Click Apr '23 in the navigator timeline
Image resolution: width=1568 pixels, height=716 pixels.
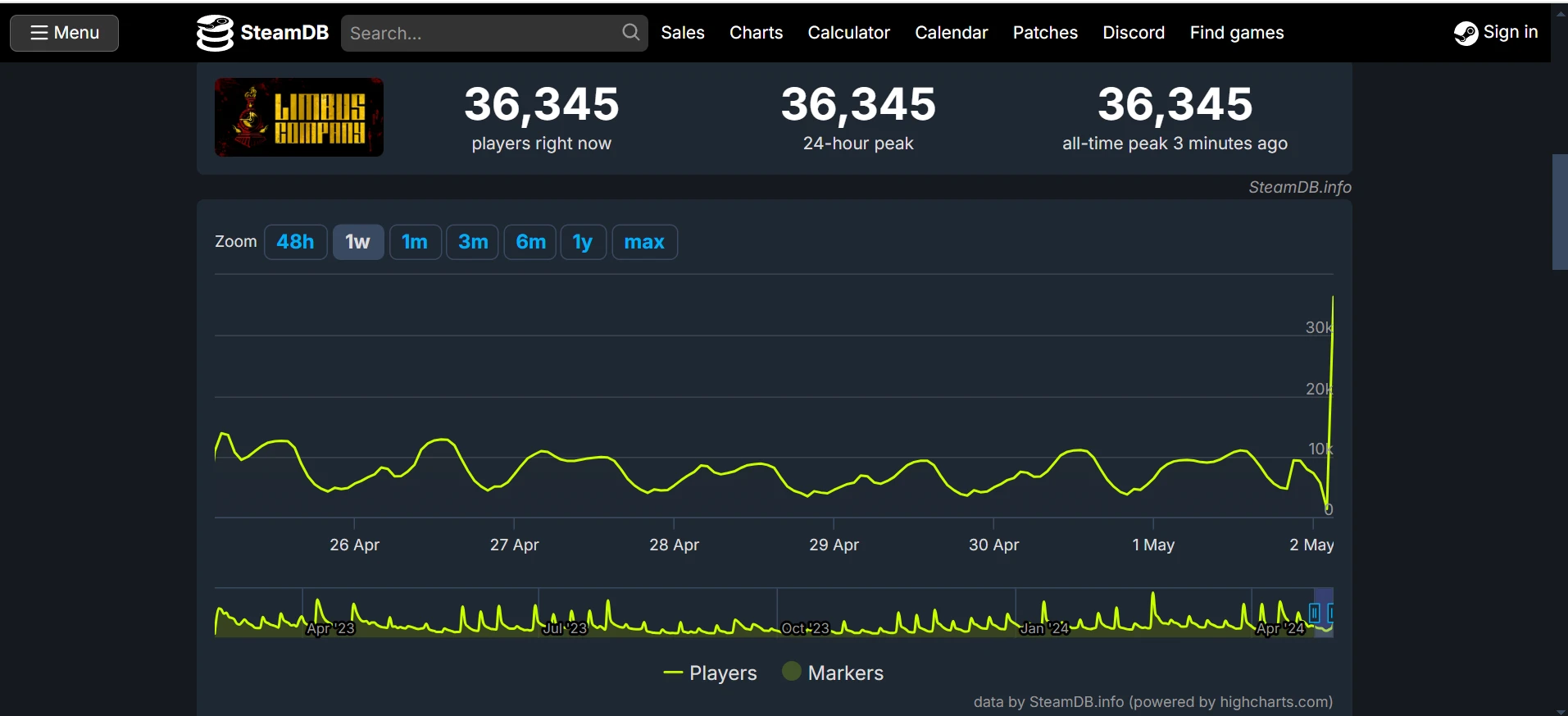[x=330, y=628]
